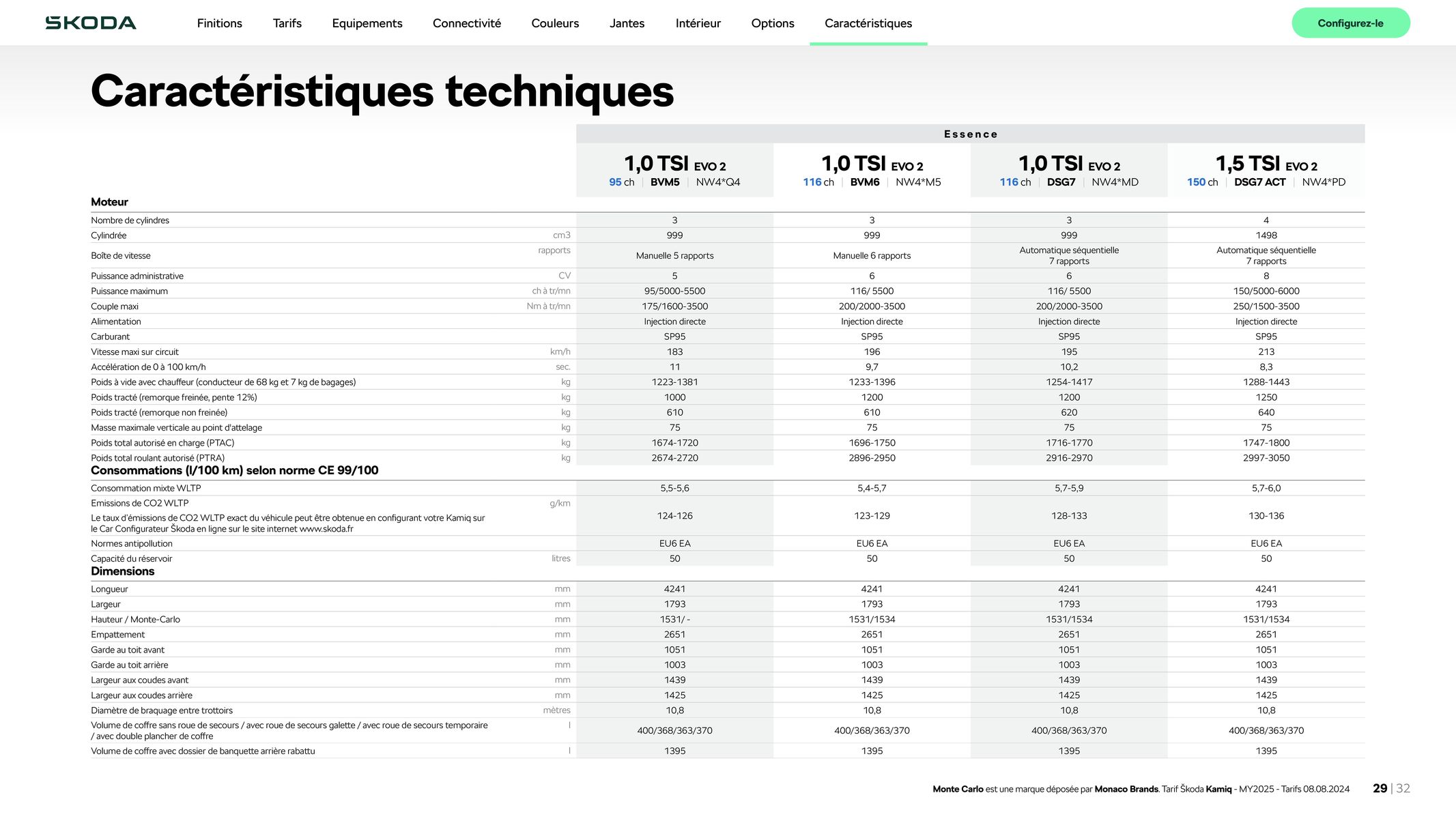Click the weight value 1223-1381

click(675, 382)
